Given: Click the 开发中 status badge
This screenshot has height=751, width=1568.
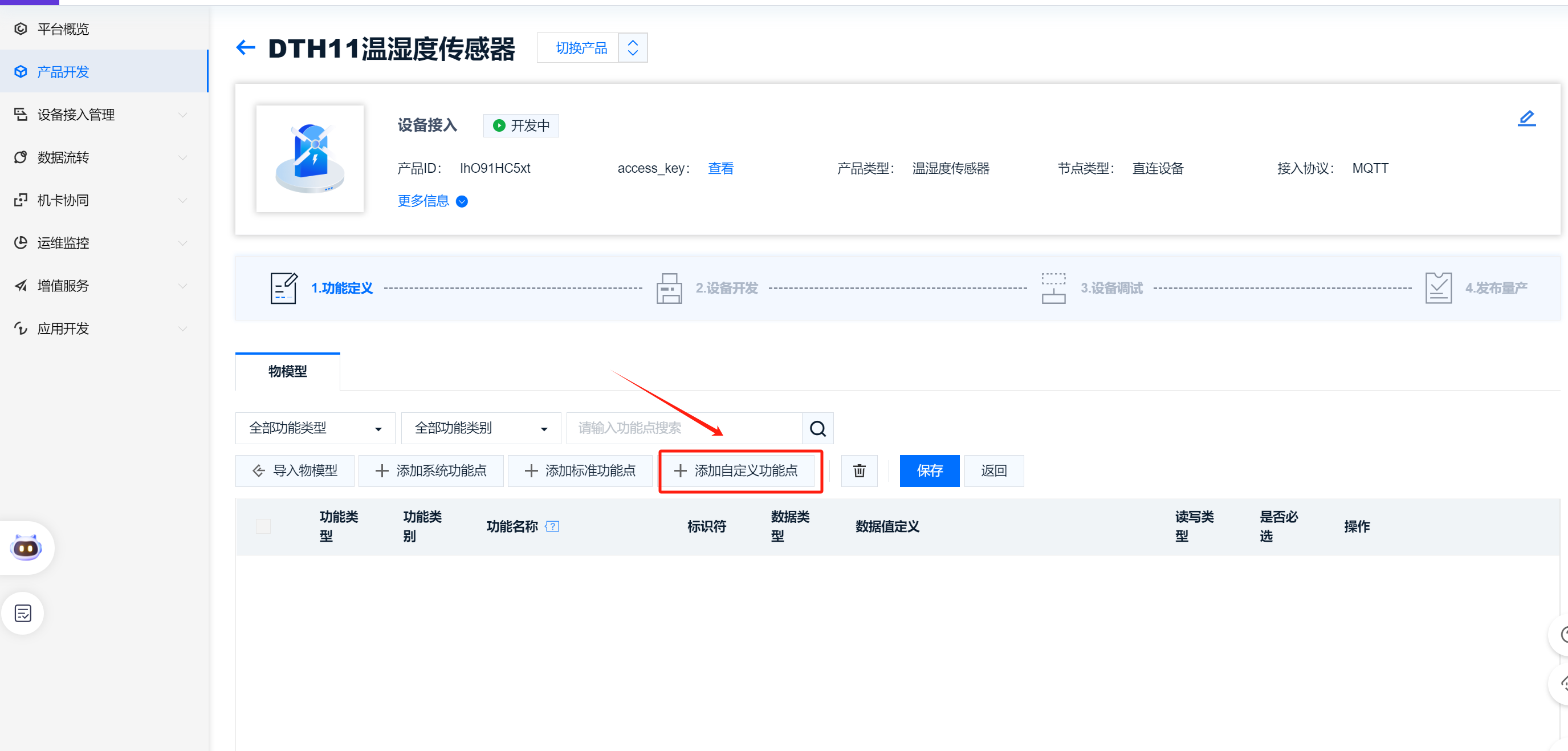Looking at the screenshot, I should click(x=521, y=125).
